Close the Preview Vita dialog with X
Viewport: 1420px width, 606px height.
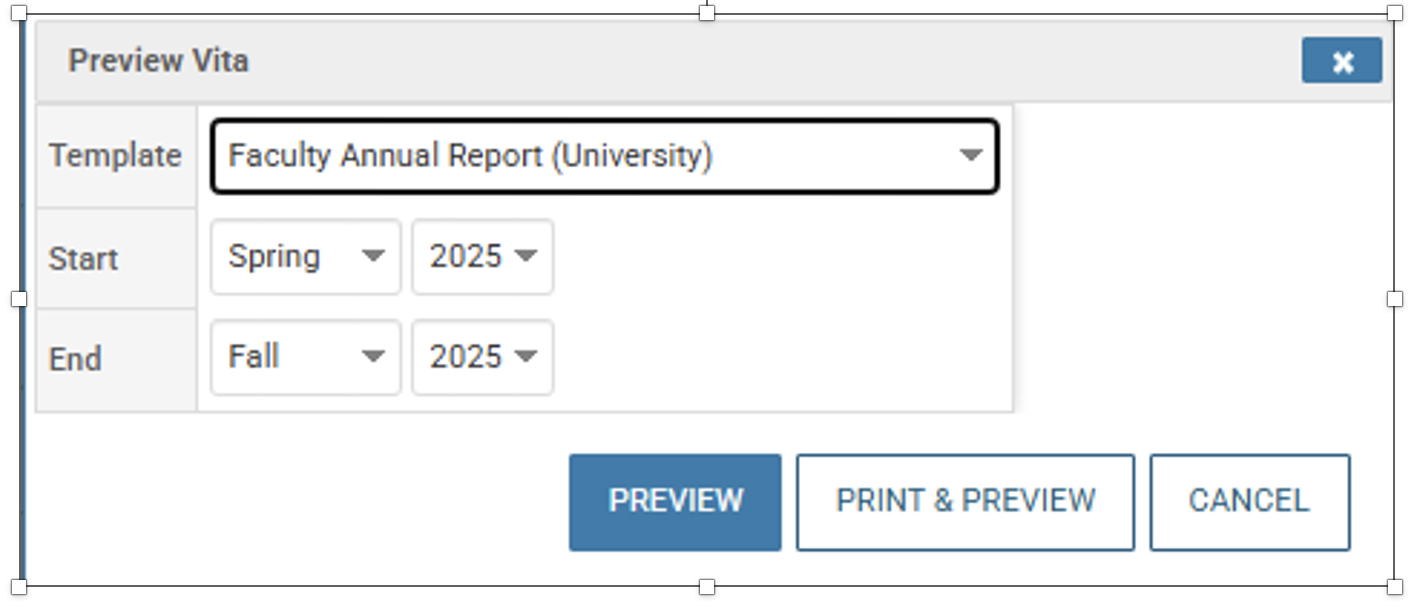click(1341, 61)
